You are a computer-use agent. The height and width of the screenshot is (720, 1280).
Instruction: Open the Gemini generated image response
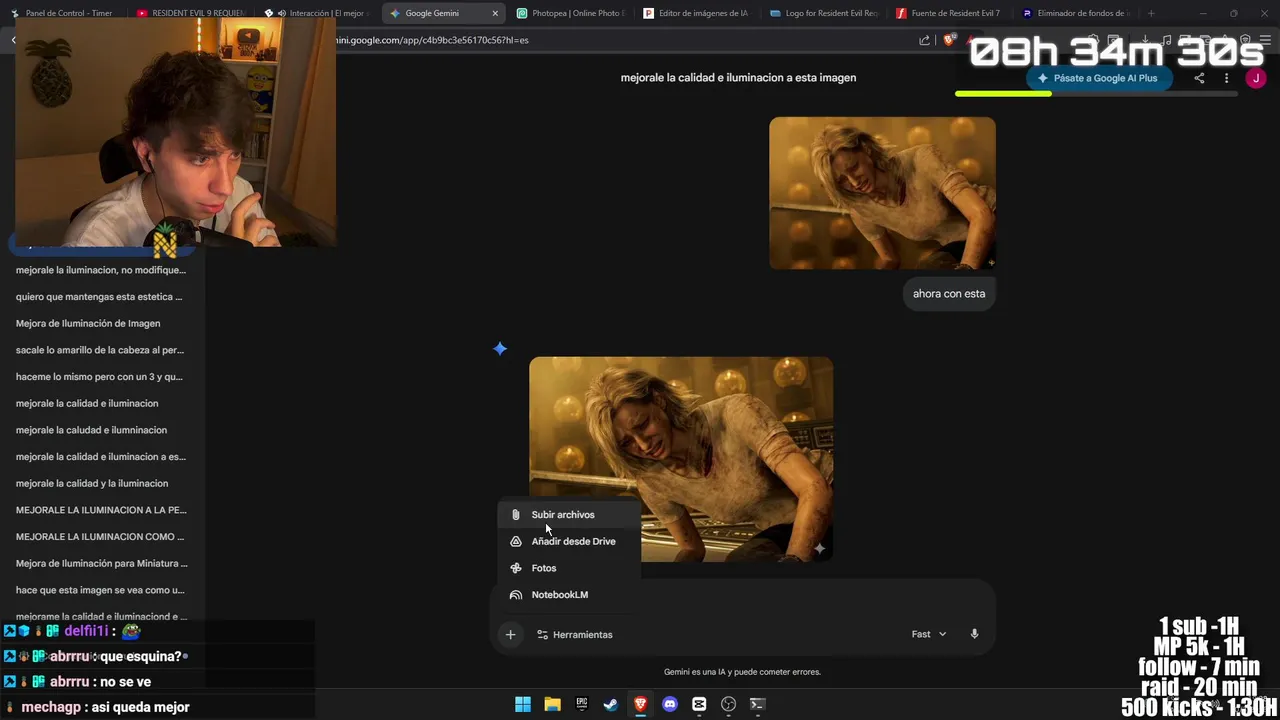tap(681, 459)
